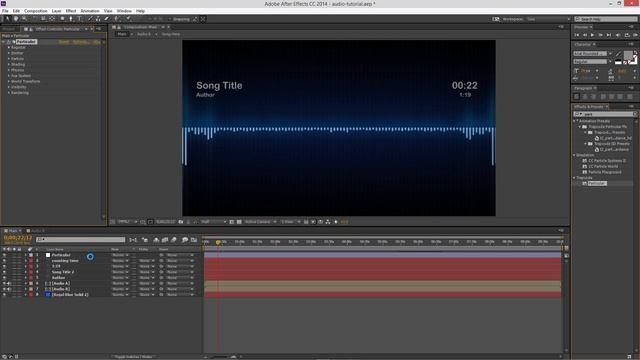
Task: Click the snapshot camera icon in viewer
Action: 181,222
